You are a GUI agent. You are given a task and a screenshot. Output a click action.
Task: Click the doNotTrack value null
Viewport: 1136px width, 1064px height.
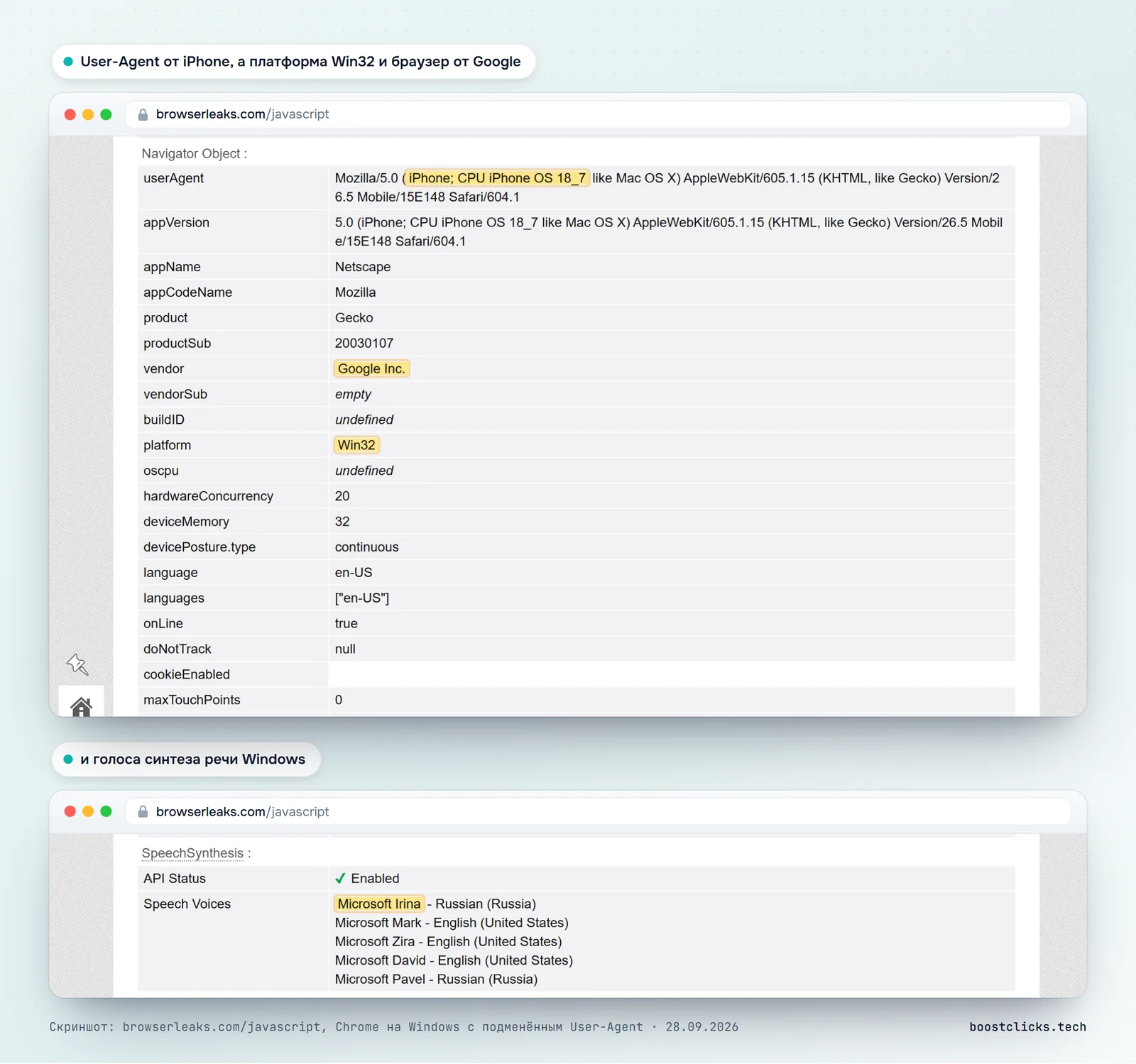pyautogui.click(x=345, y=649)
